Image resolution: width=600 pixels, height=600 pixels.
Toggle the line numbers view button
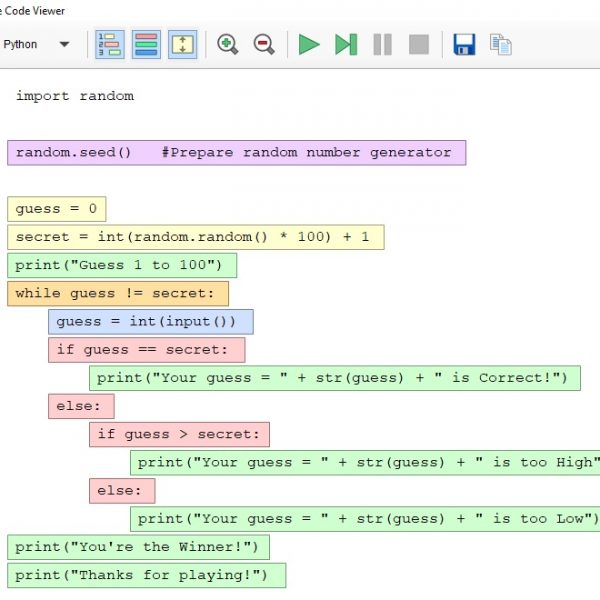(x=110, y=44)
